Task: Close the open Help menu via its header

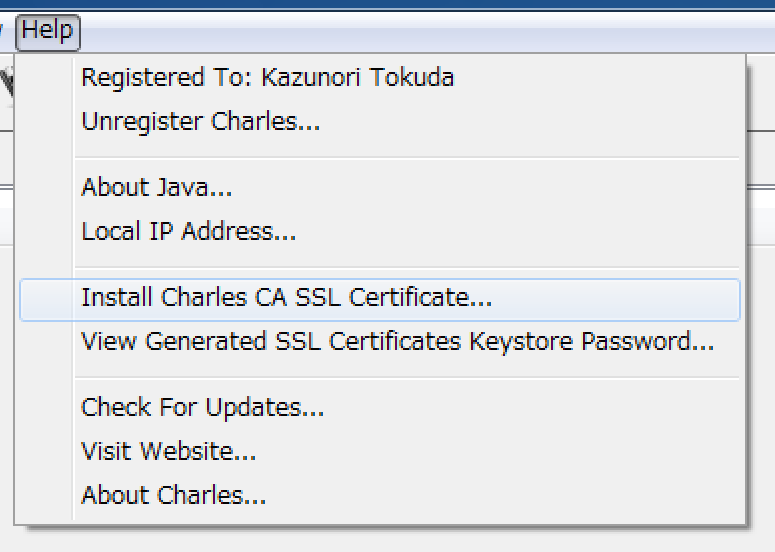Action: tap(48, 33)
